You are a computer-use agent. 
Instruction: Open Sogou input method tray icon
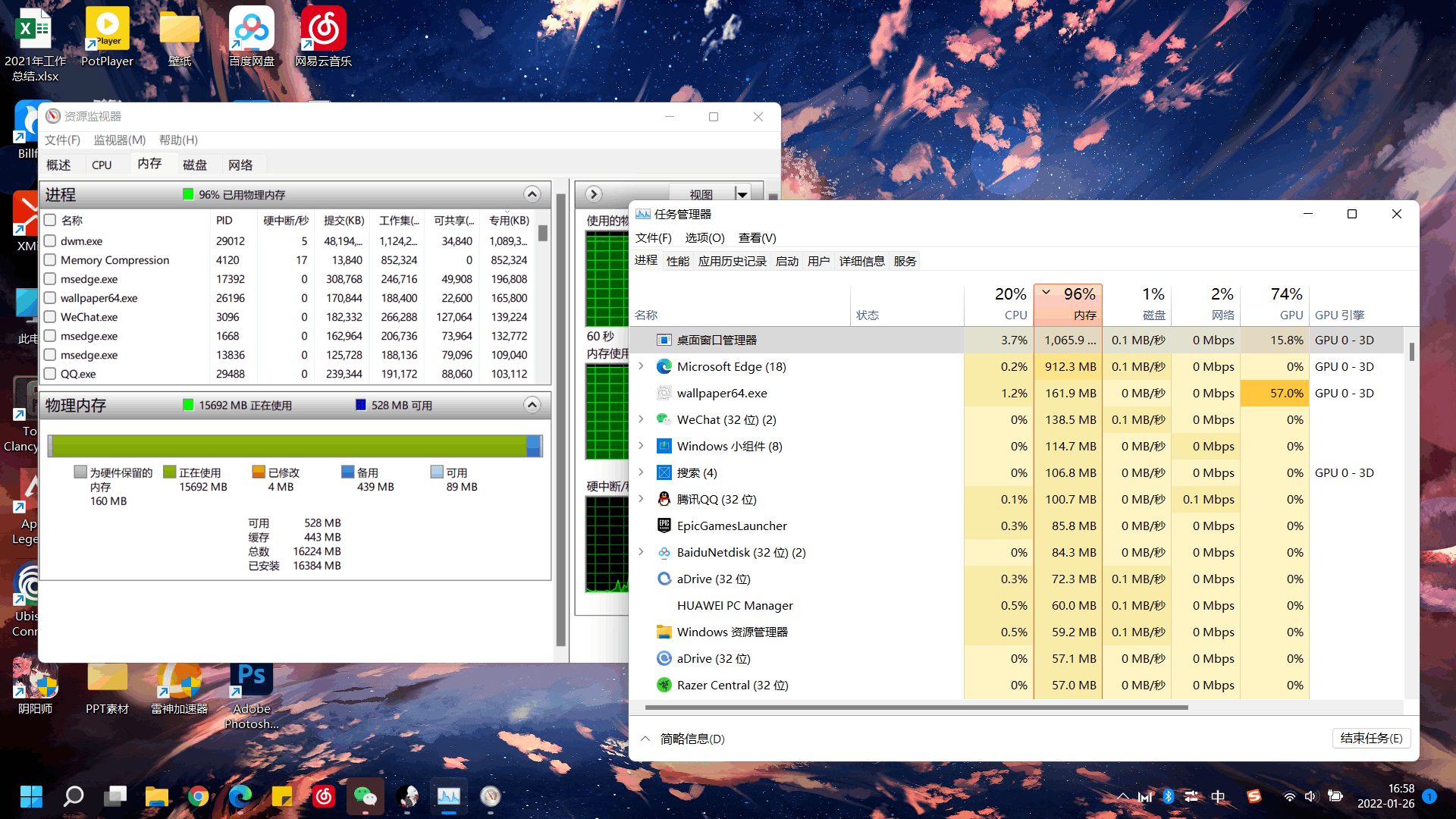[x=1254, y=796]
